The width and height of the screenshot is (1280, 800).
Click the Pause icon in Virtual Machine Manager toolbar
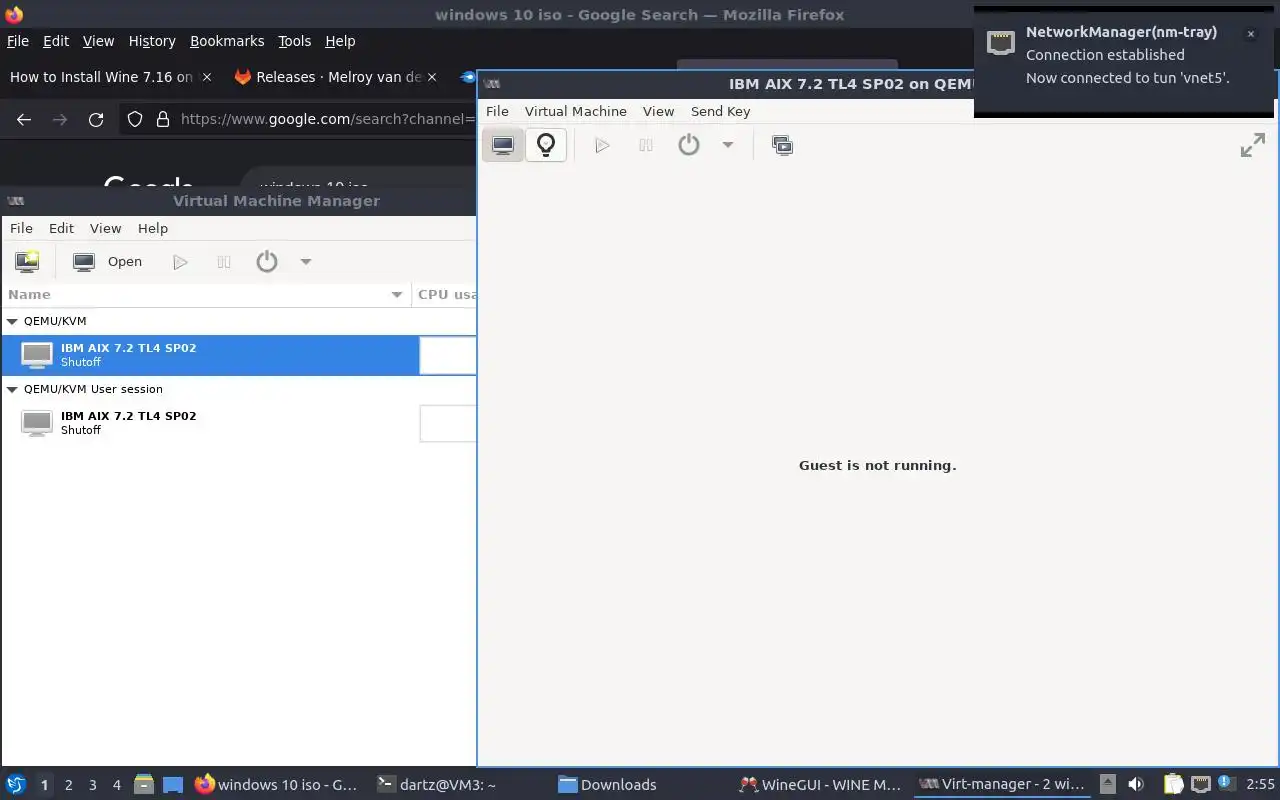[224, 262]
